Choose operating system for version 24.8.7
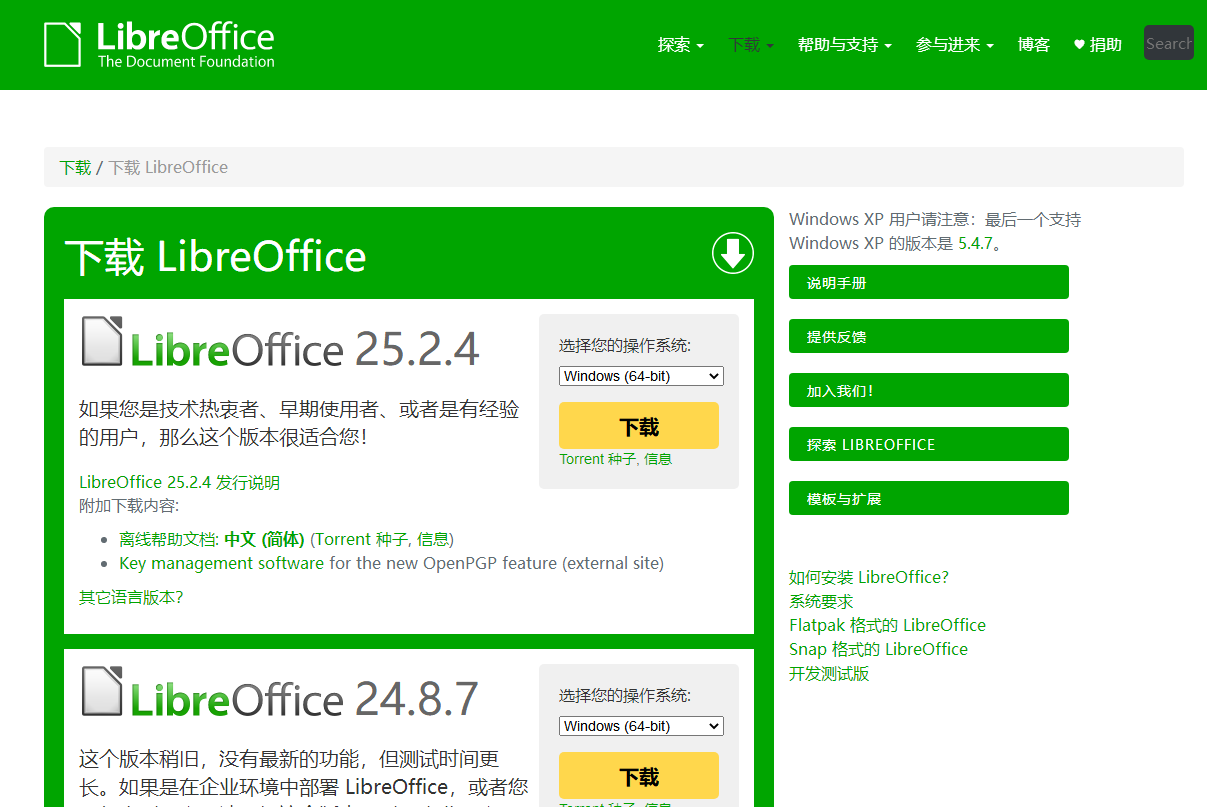Screen dimensions: 1207x807 641,726
